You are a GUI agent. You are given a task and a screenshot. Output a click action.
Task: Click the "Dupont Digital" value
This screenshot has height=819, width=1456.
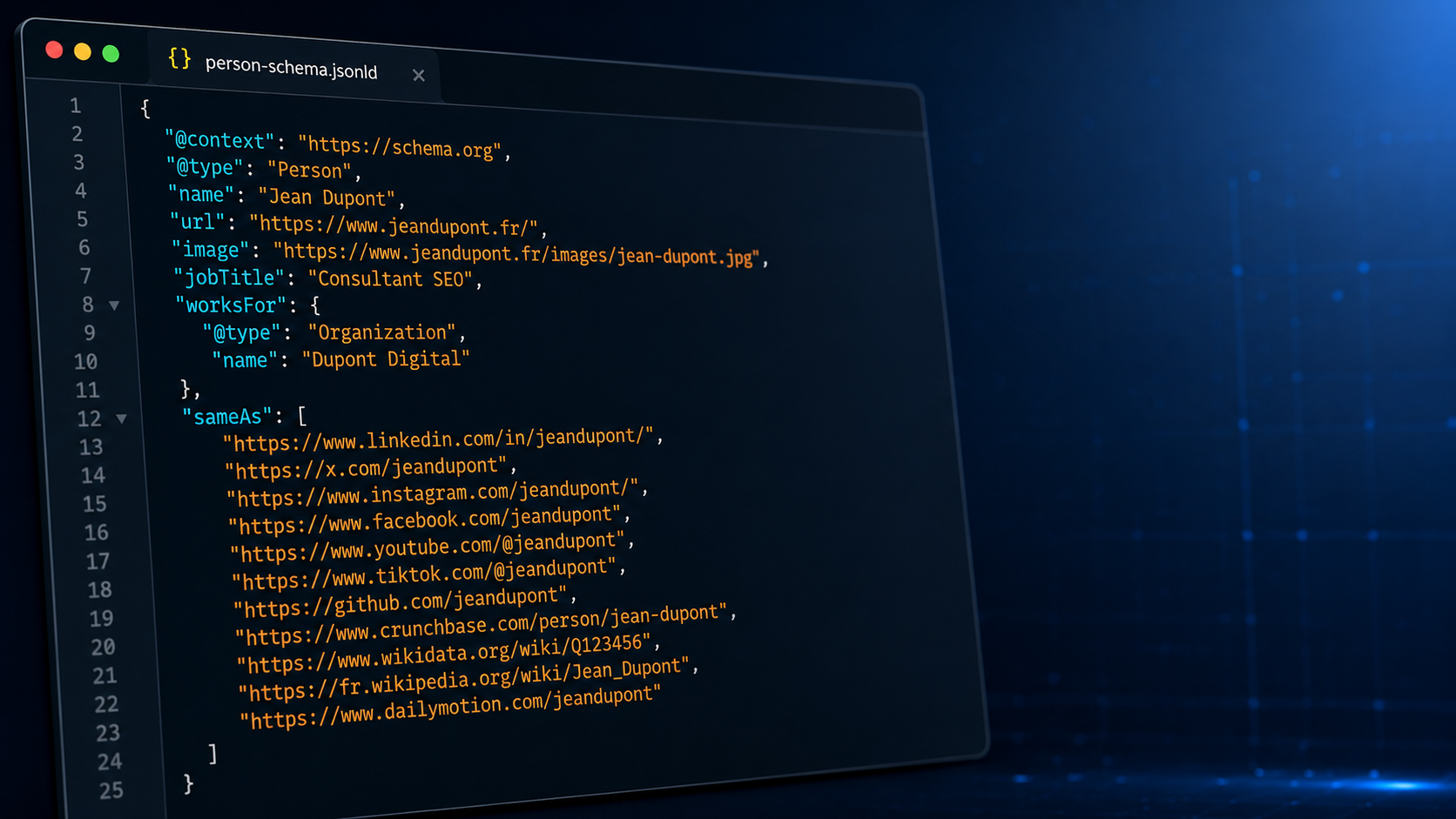tap(386, 359)
